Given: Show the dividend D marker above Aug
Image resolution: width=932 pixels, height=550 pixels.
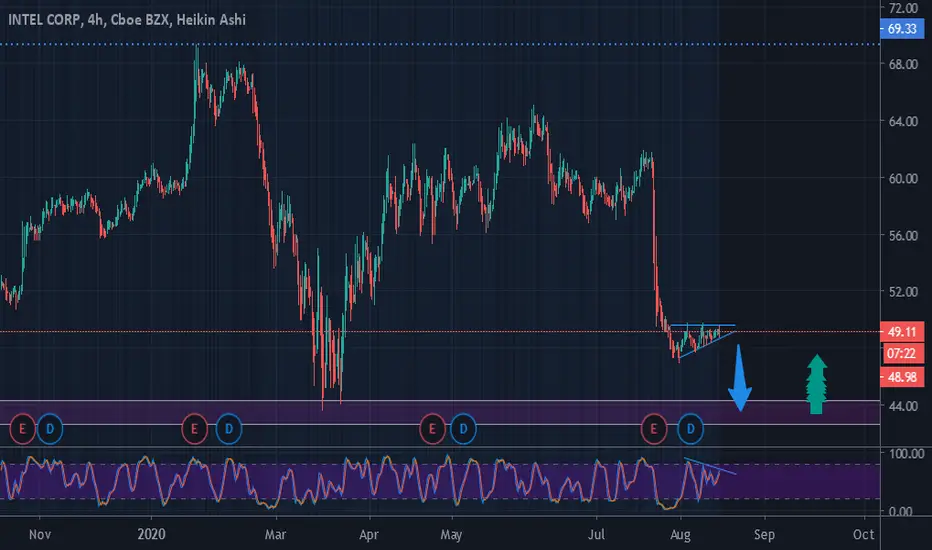Looking at the screenshot, I should tap(691, 429).
